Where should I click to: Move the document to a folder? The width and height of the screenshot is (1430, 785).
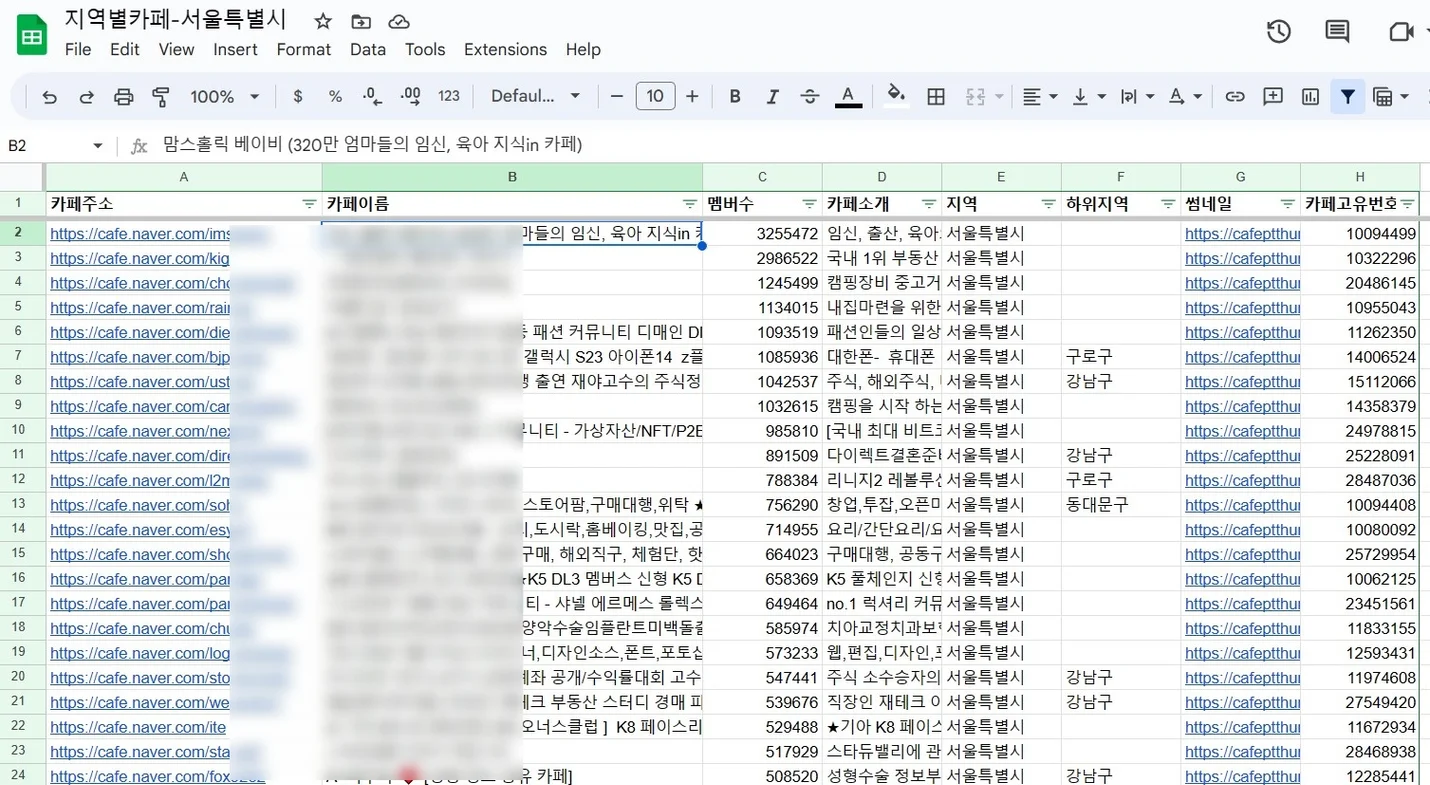361,21
